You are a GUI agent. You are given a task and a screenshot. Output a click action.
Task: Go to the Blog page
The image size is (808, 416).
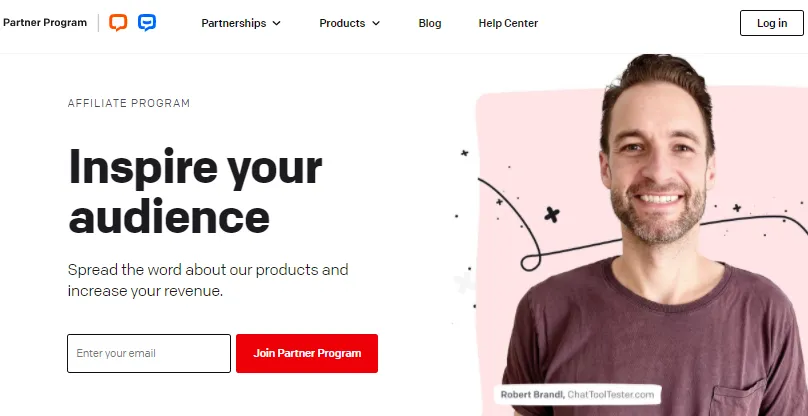[x=430, y=23]
